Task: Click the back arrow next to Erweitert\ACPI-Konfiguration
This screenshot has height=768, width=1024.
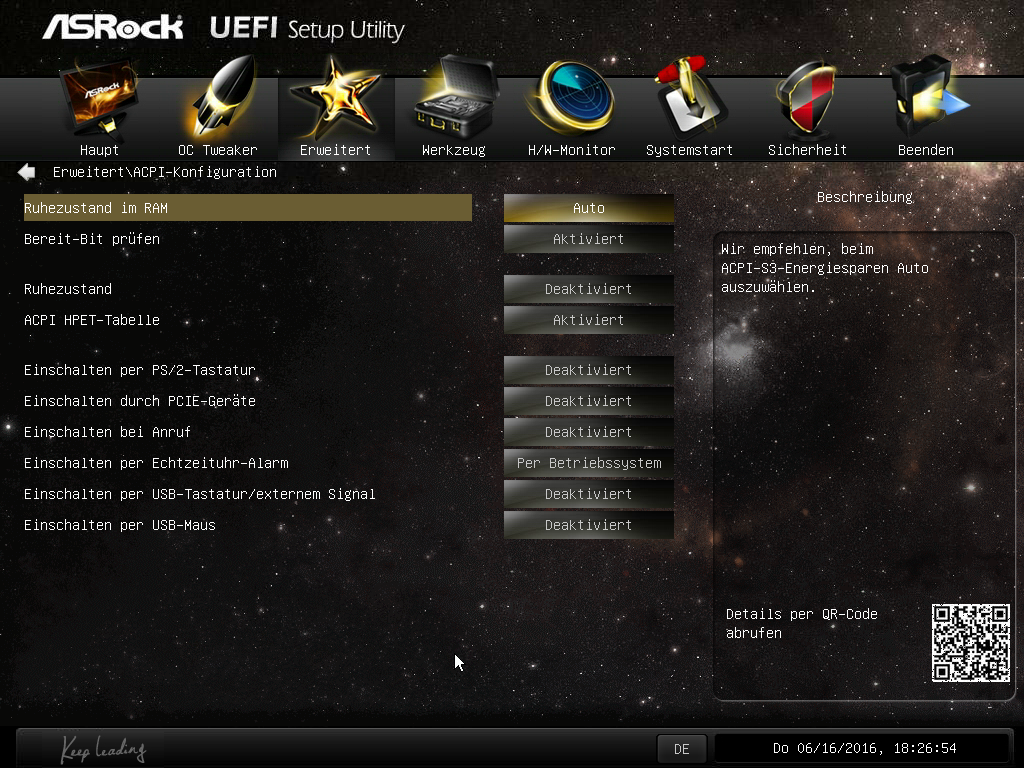Action: click(27, 172)
